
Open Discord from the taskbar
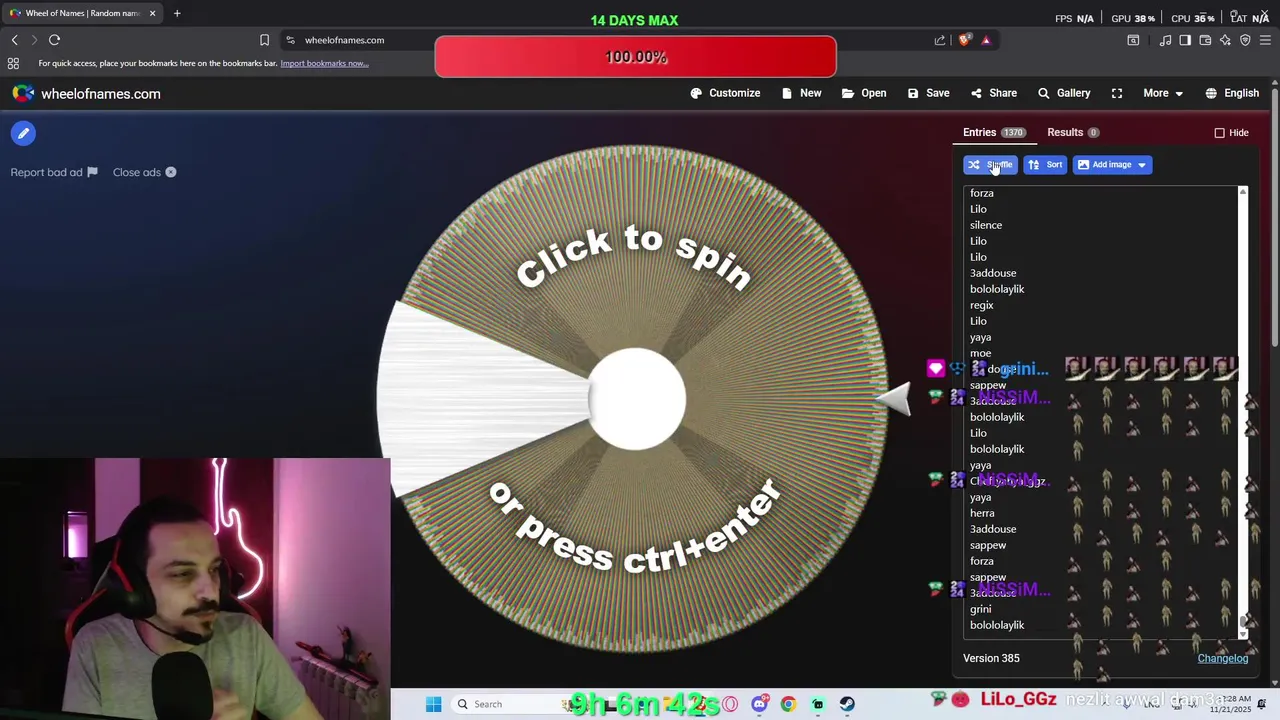(x=760, y=704)
